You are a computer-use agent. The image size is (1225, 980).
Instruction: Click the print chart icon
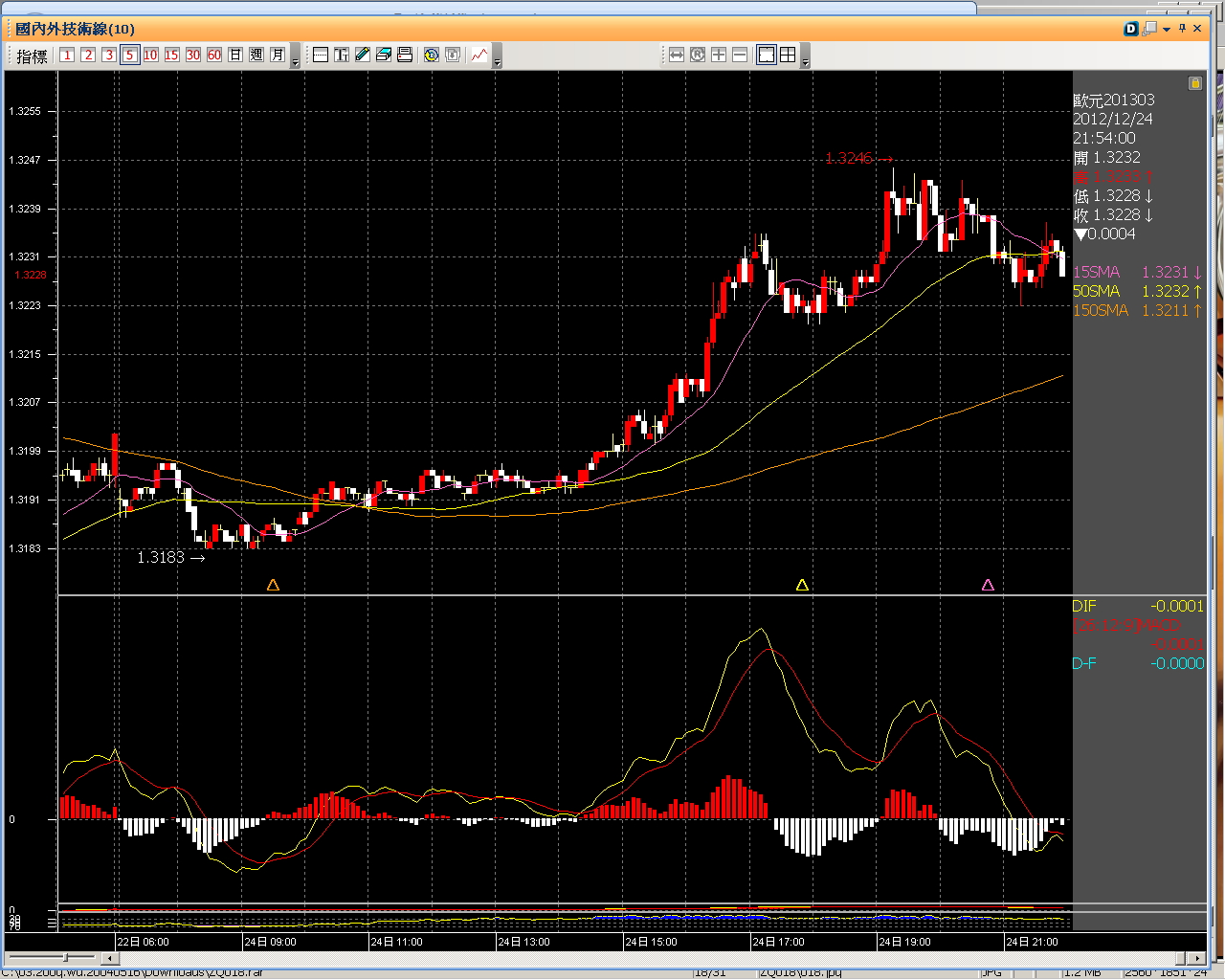tap(405, 56)
